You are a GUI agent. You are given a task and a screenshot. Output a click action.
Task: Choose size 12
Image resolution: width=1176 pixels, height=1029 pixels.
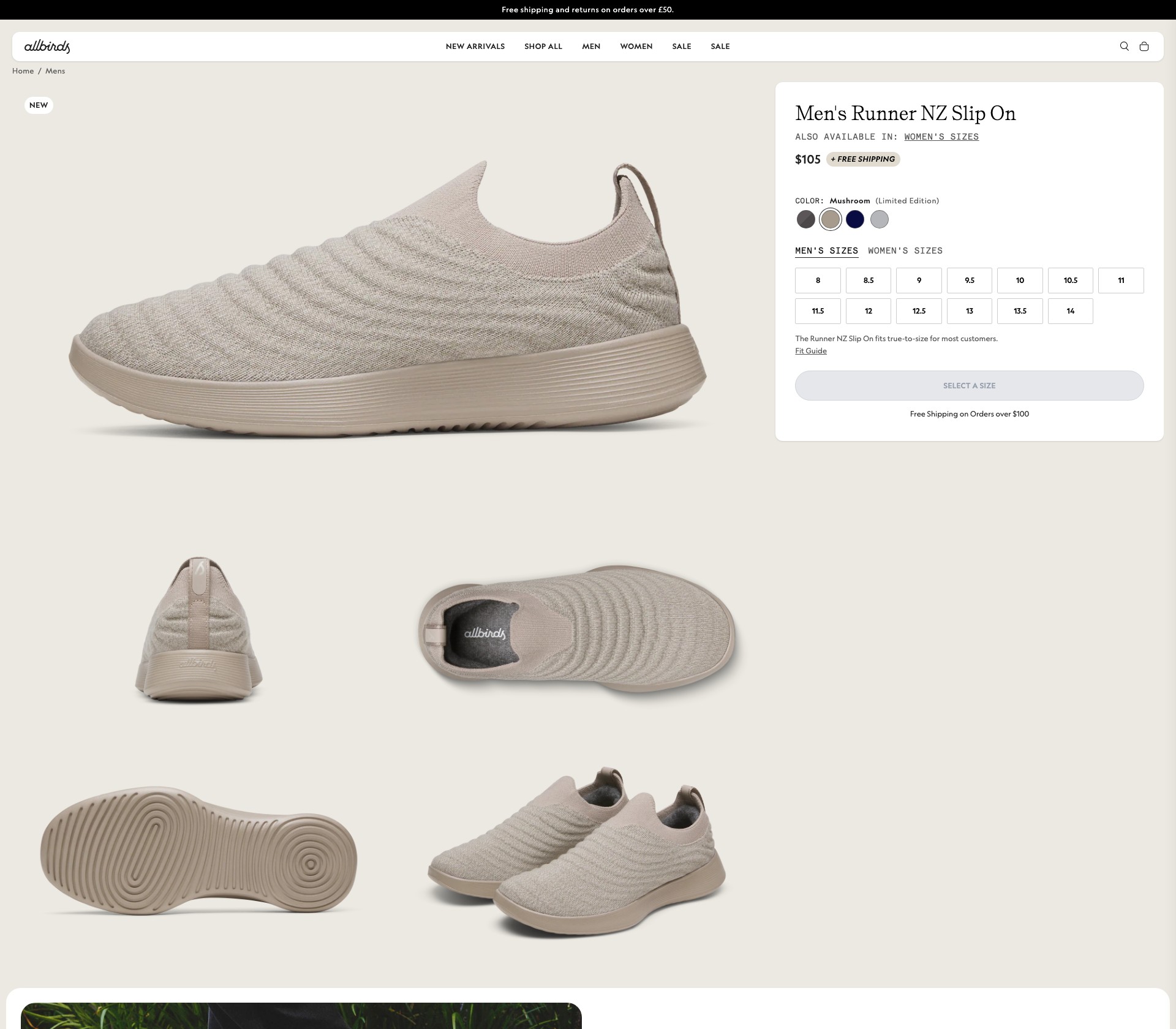[869, 311]
